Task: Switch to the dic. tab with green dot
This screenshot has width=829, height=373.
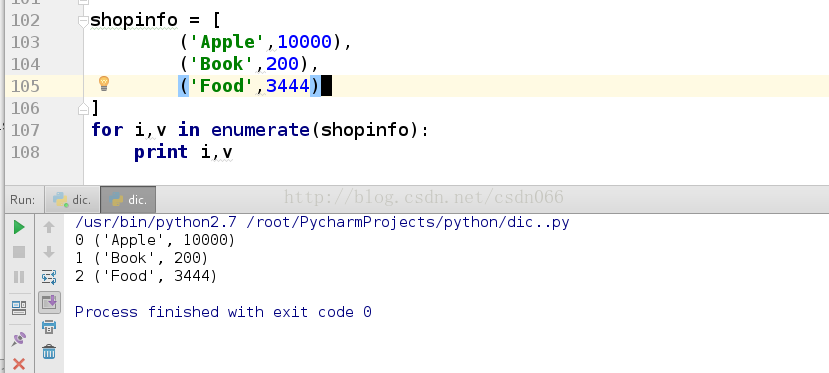Action: (x=73, y=200)
